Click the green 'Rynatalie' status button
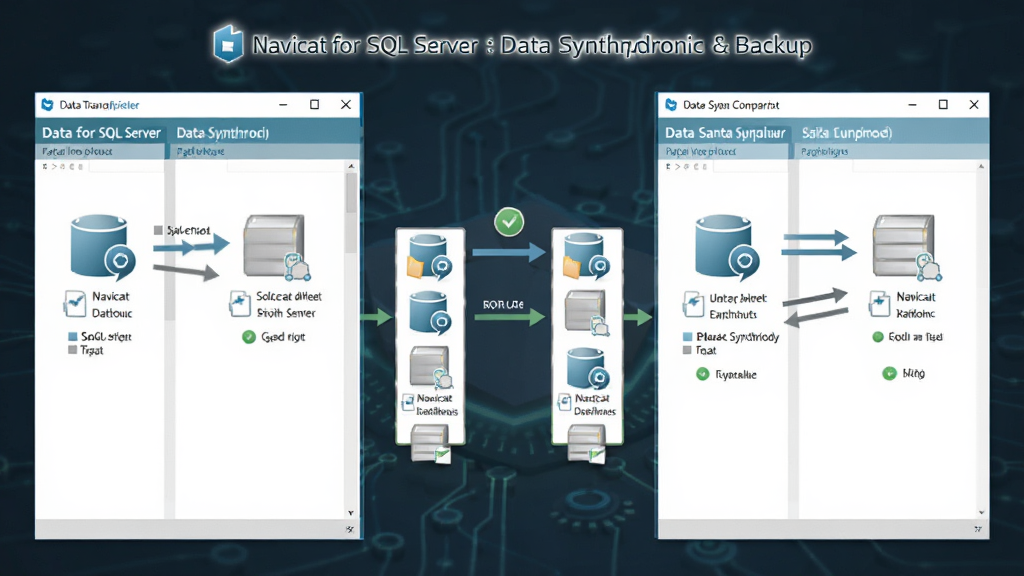This screenshot has height=576, width=1024. pos(703,374)
